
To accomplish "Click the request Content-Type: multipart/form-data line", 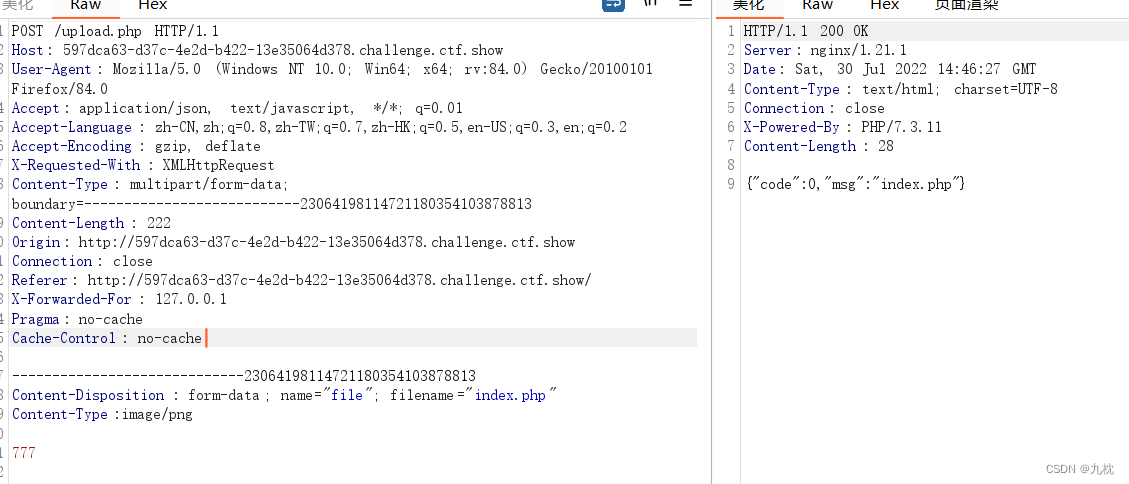I will point(150,184).
